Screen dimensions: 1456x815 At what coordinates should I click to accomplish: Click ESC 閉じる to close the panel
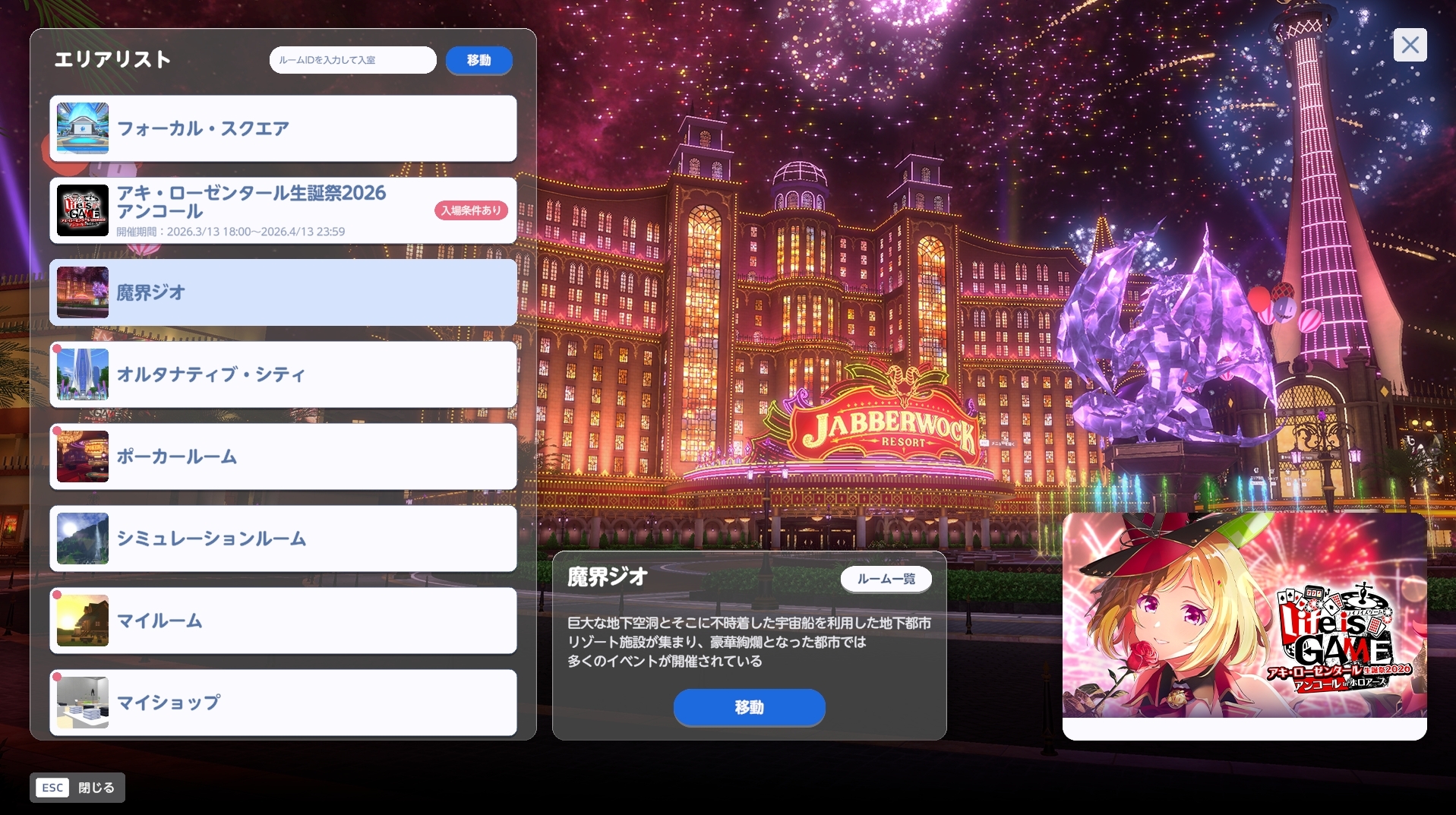point(76,788)
